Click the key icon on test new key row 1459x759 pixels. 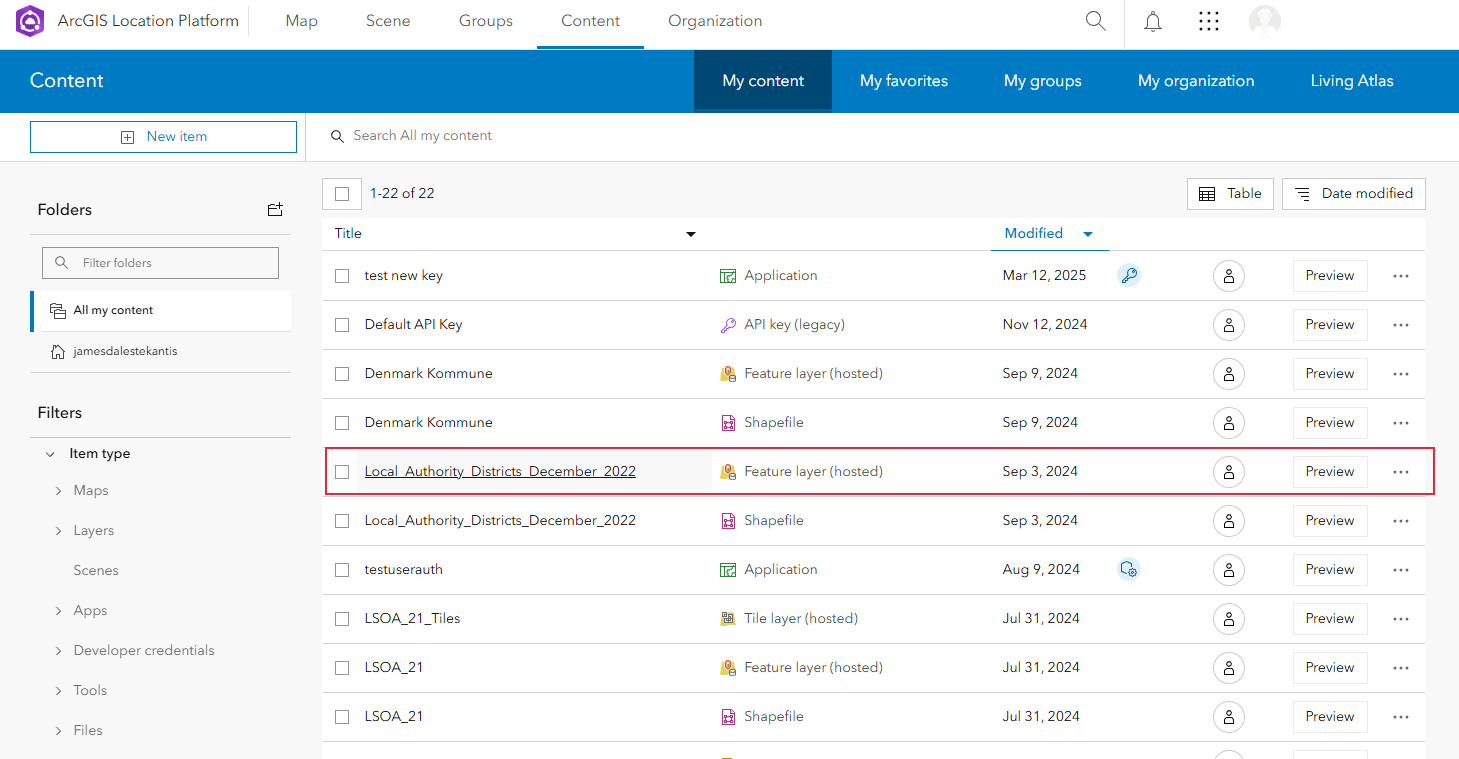[x=1129, y=276]
